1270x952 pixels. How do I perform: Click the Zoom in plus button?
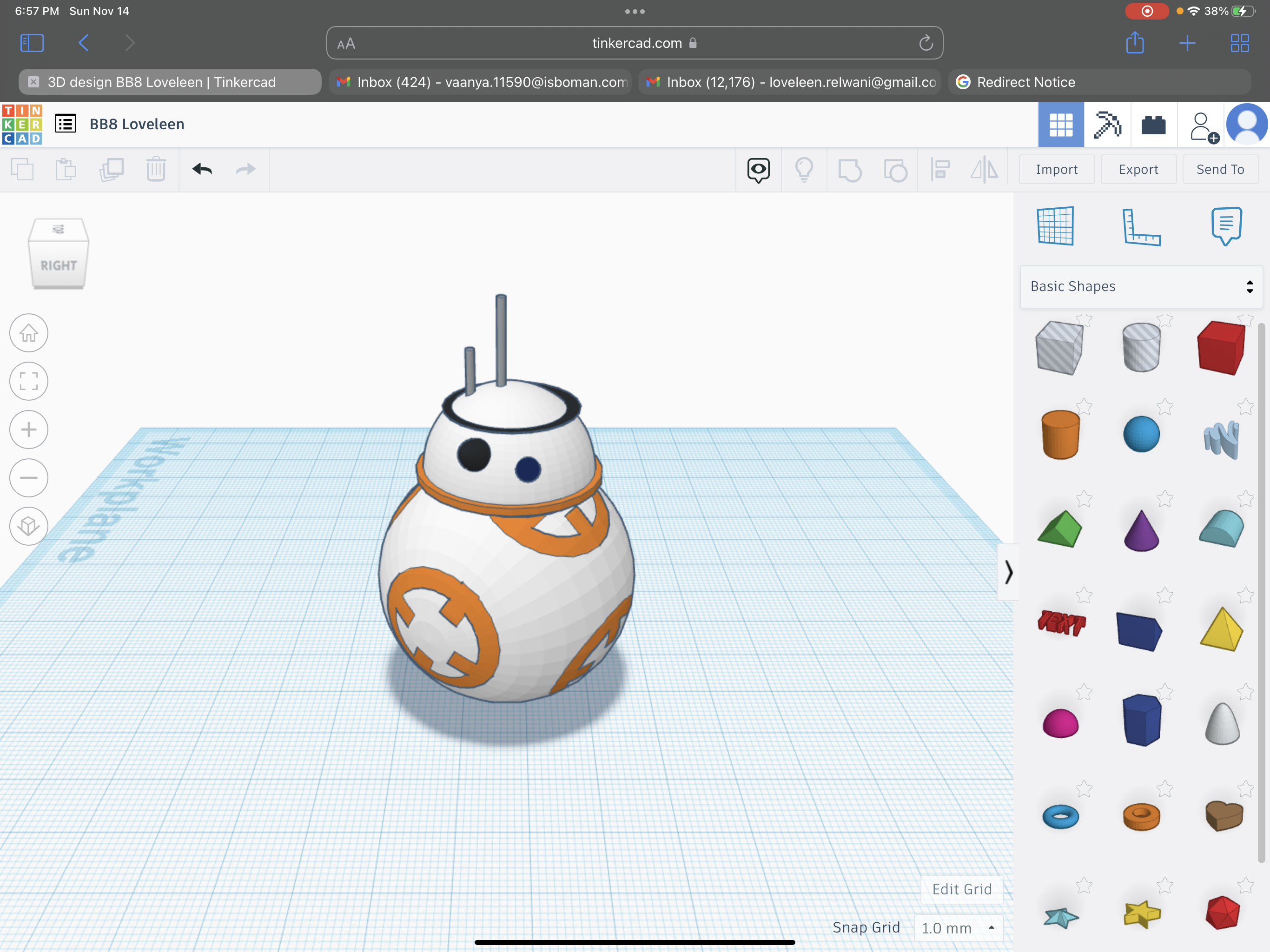(29, 430)
